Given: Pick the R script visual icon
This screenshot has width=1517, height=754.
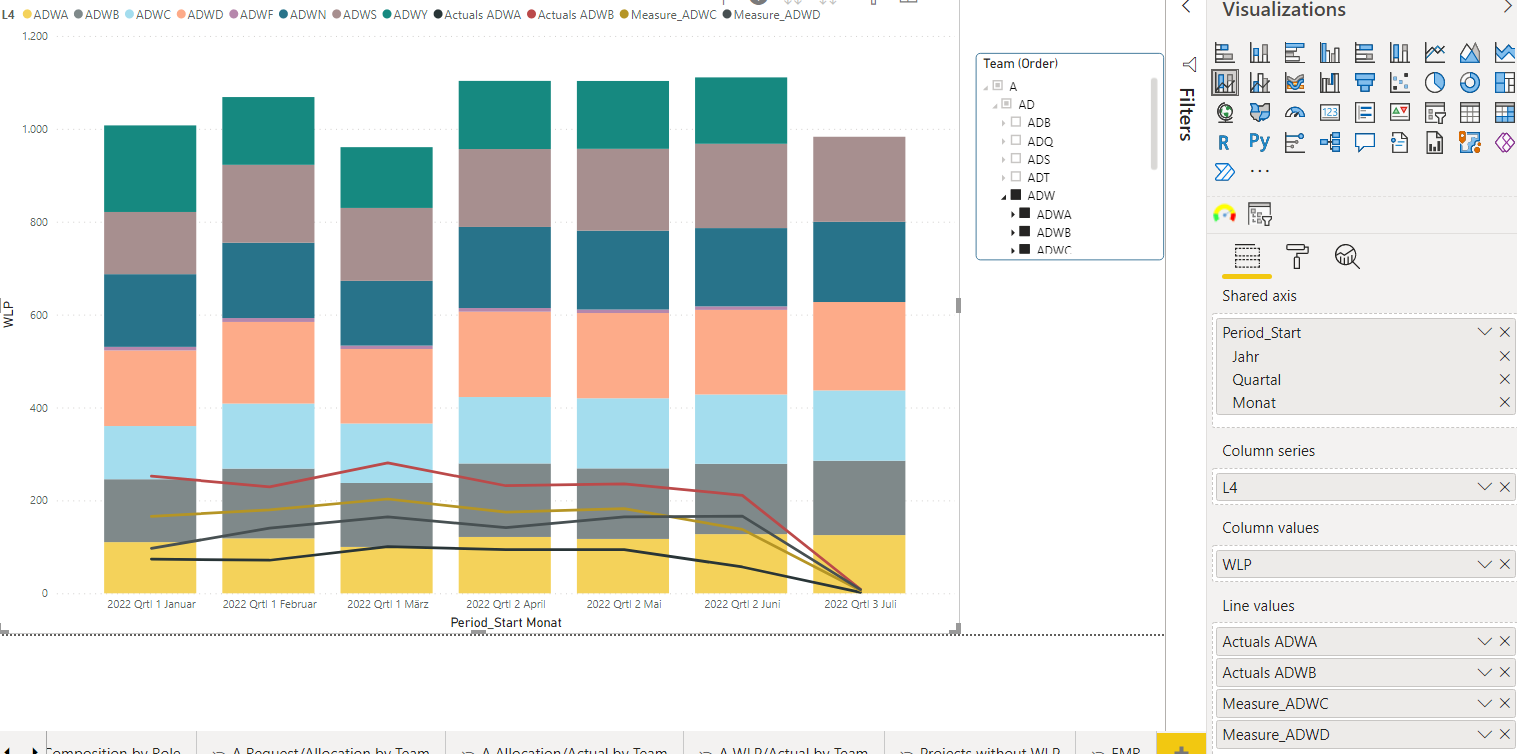Looking at the screenshot, I should coord(1224,142).
